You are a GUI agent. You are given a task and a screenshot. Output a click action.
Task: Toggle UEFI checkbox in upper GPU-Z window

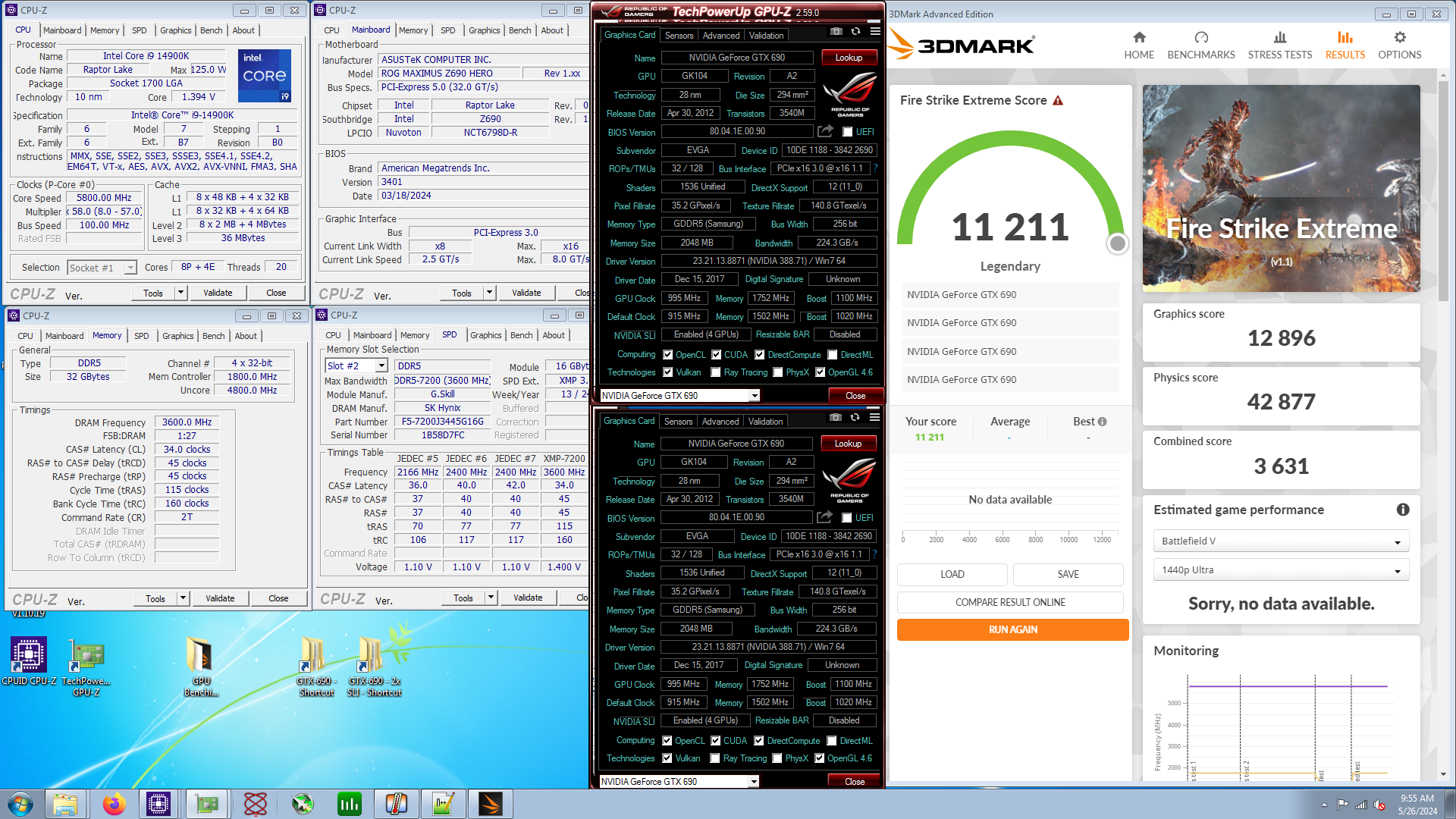click(x=847, y=132)
